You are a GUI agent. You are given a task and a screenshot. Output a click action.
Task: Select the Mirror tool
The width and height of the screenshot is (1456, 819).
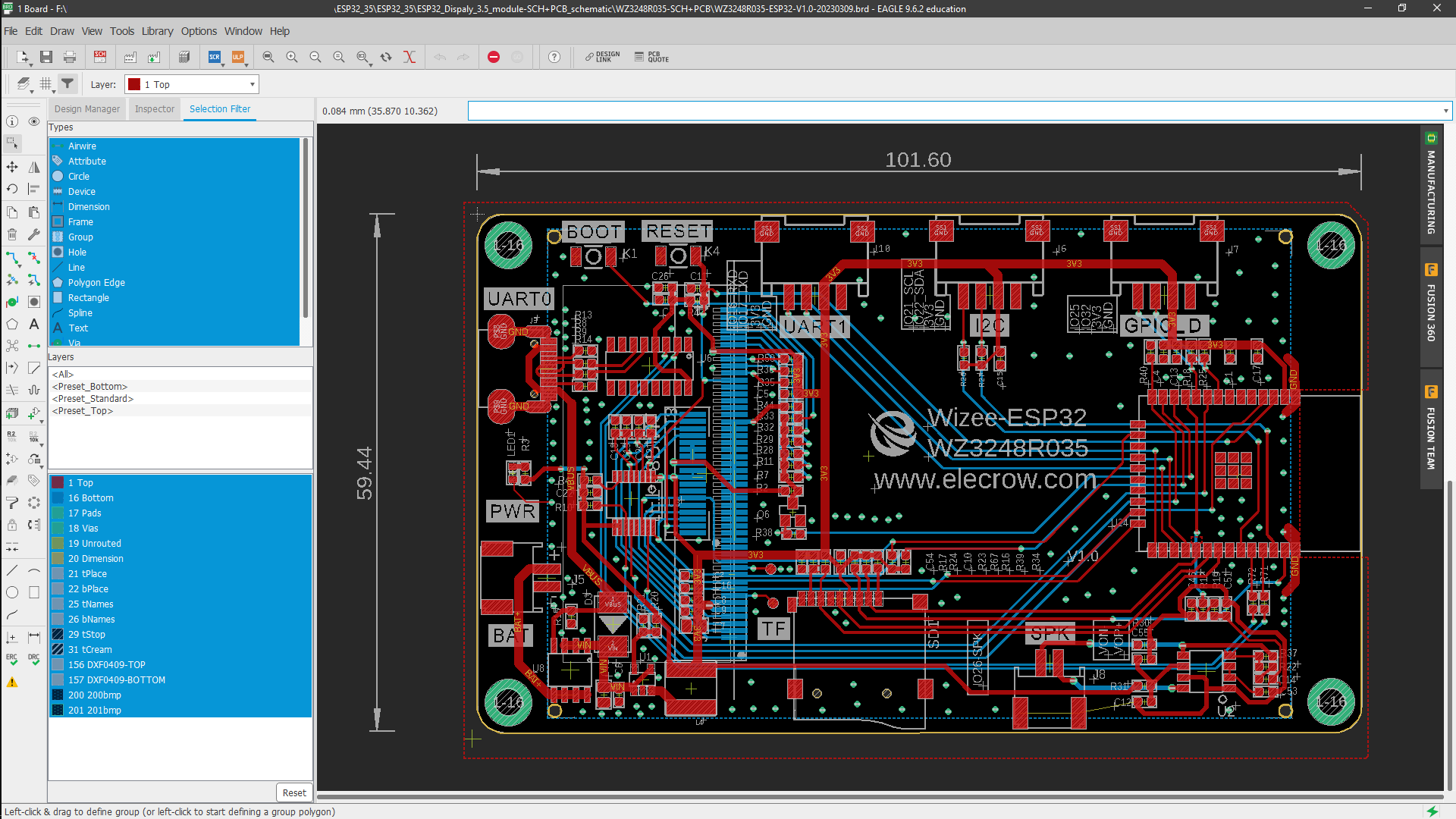[x=34, y=167]
